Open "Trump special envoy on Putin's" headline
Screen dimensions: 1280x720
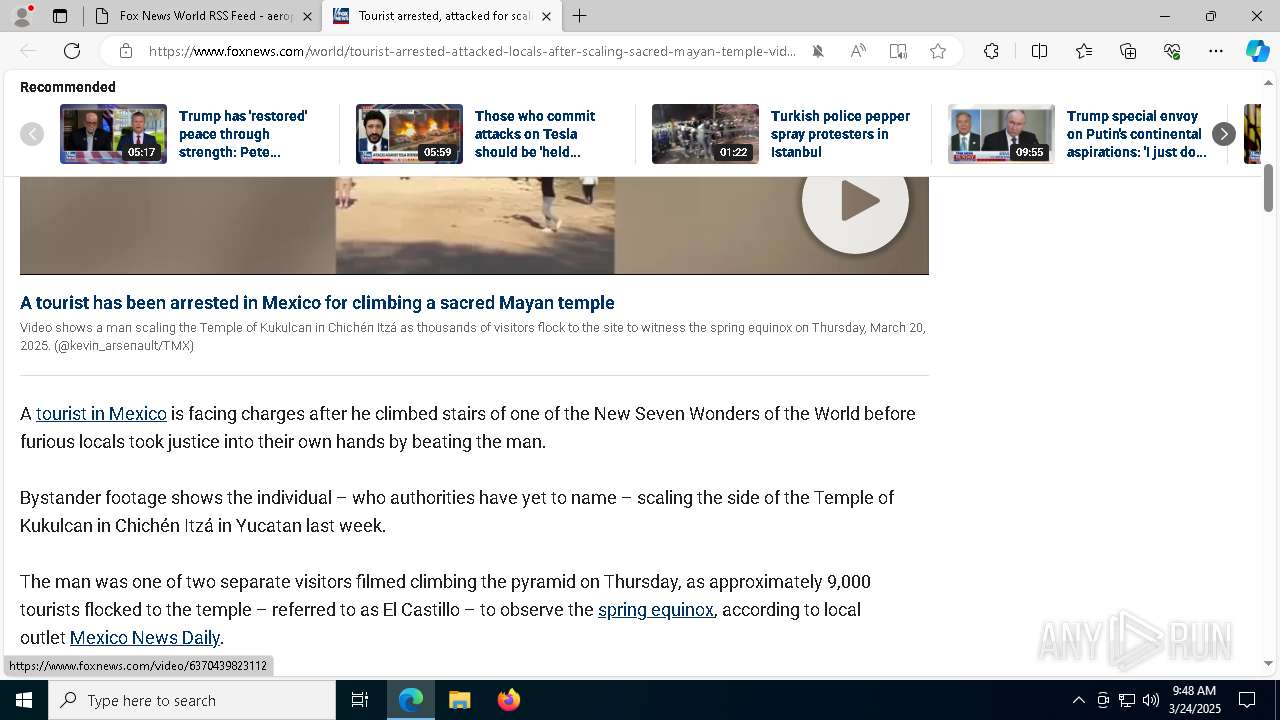(1136, 134)
